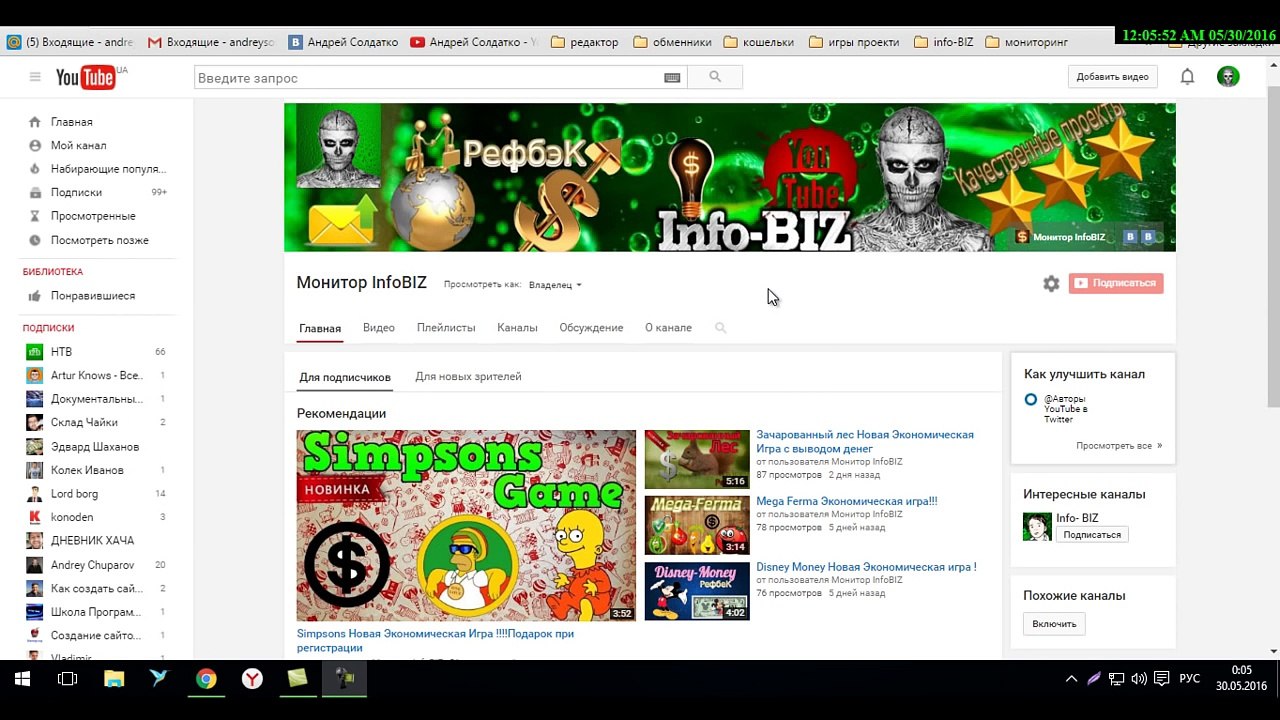The width and height of the screenshot is (1280, 720).
Task: Open channel settings gear icon
Action: [x=1051, y=284]
